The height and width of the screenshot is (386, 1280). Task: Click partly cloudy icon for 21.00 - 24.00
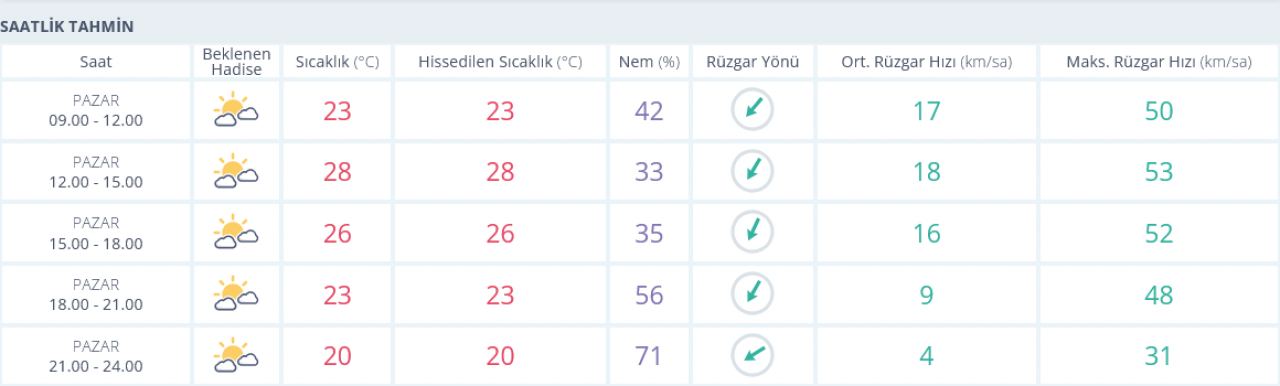point(236,354)
